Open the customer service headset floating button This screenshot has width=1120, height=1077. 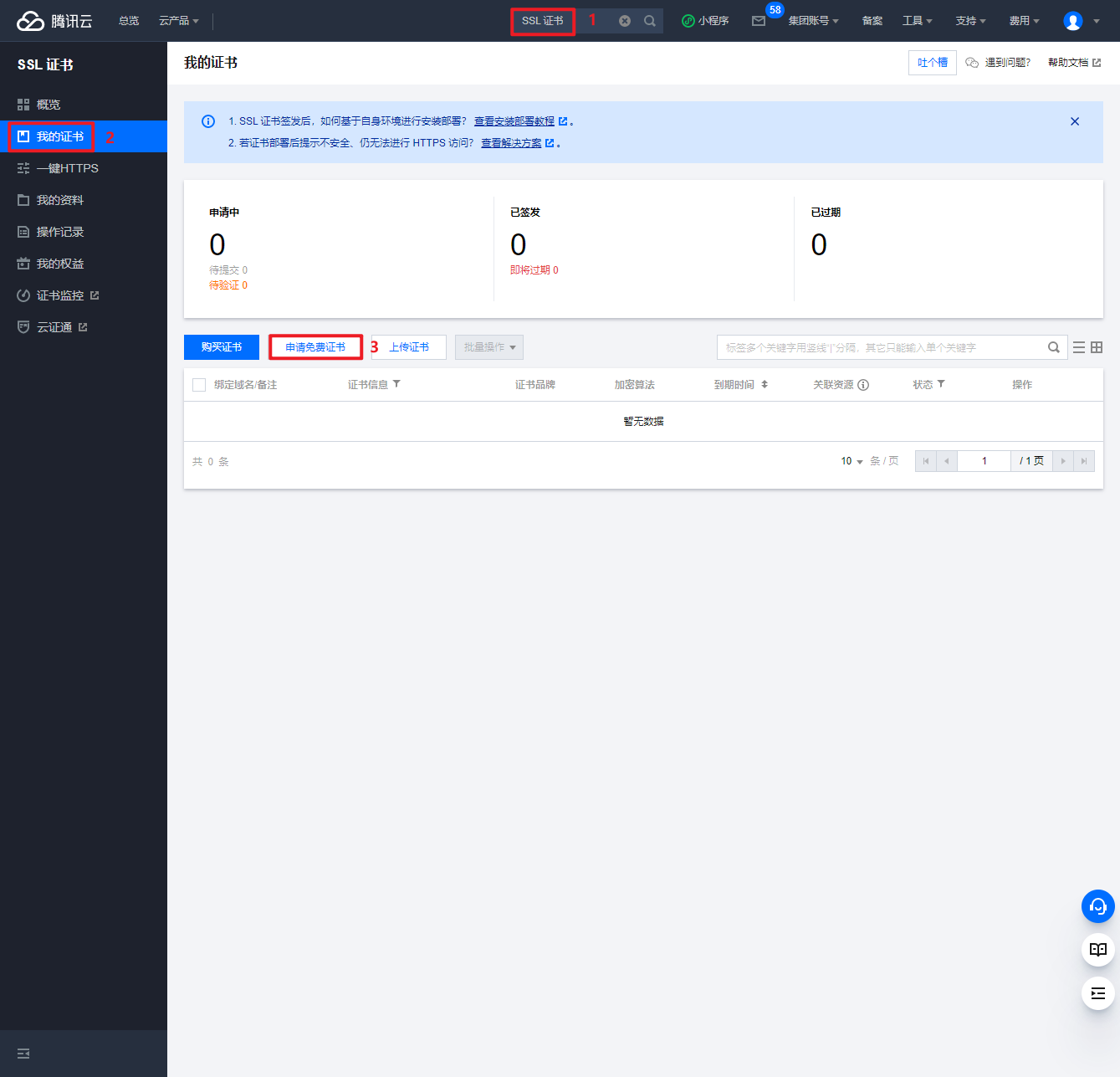pyautogui.click(x=1098, y=906)
